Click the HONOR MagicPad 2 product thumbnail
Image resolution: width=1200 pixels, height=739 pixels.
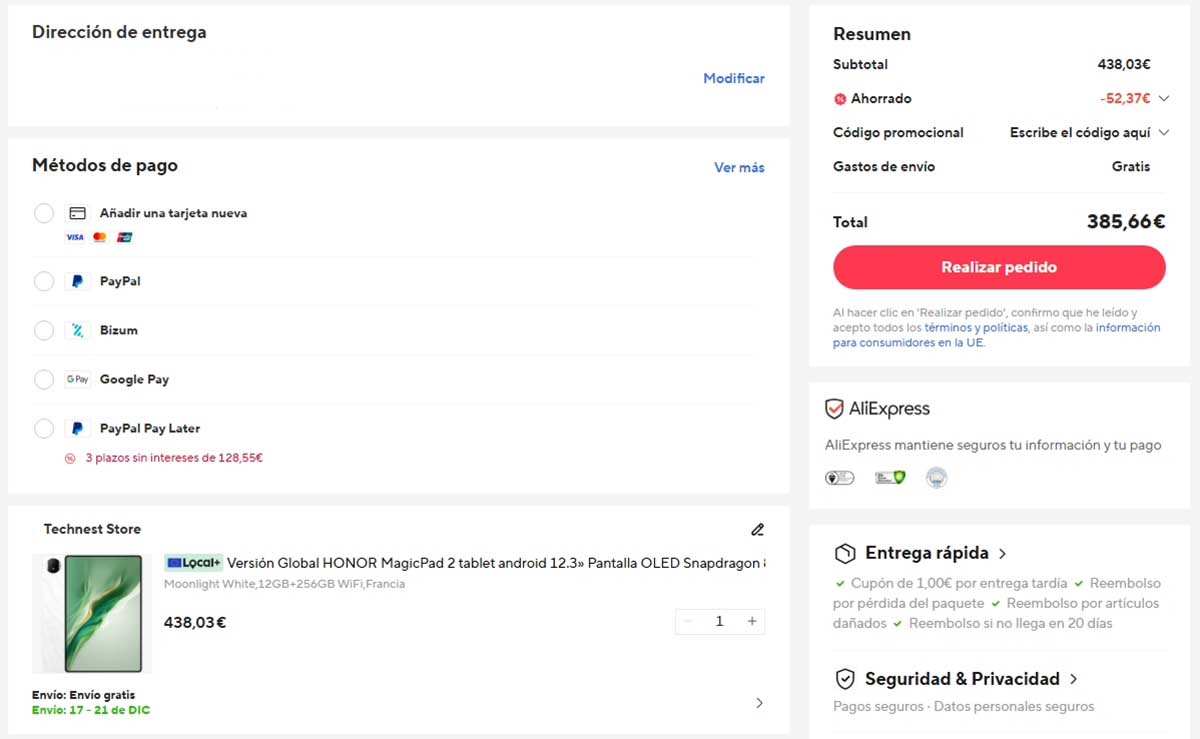[92, 613]
